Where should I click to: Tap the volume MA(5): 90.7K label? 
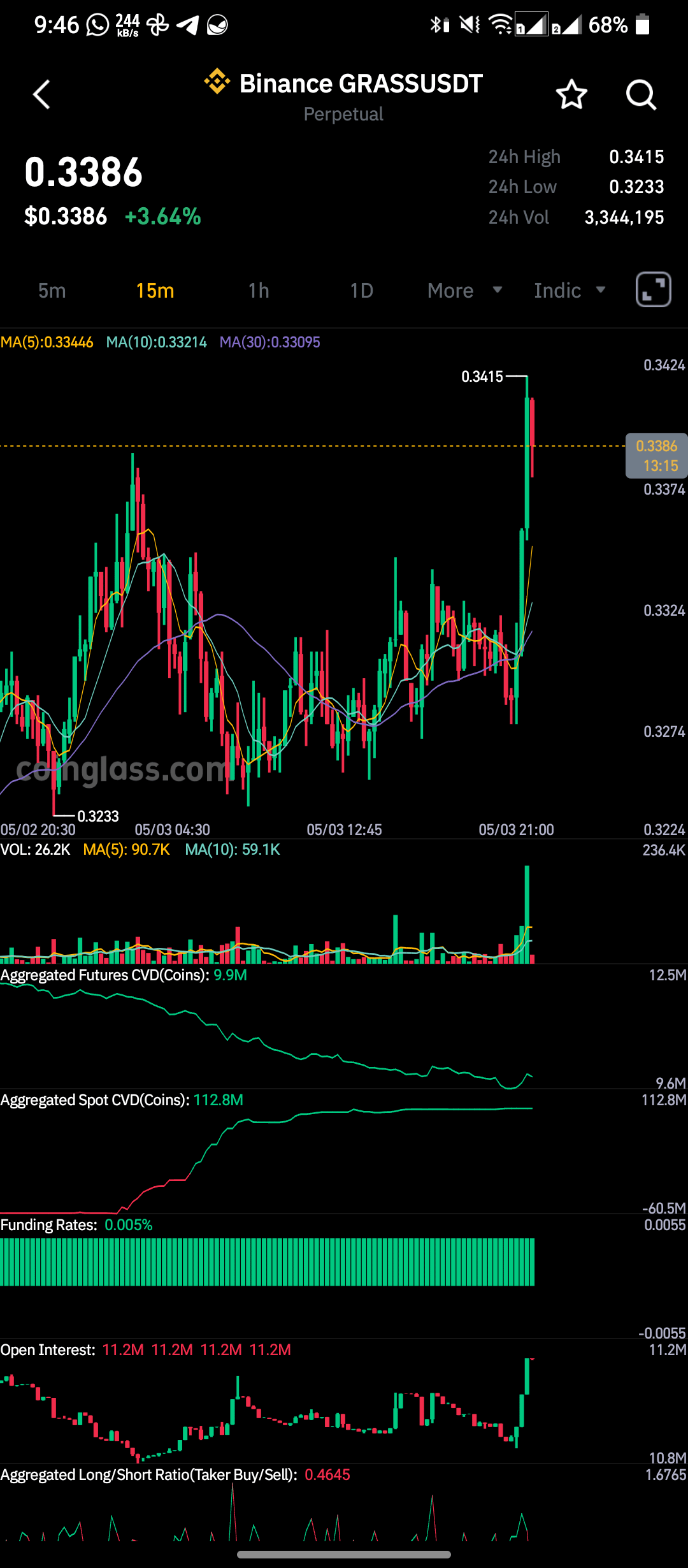pos(126,850)
